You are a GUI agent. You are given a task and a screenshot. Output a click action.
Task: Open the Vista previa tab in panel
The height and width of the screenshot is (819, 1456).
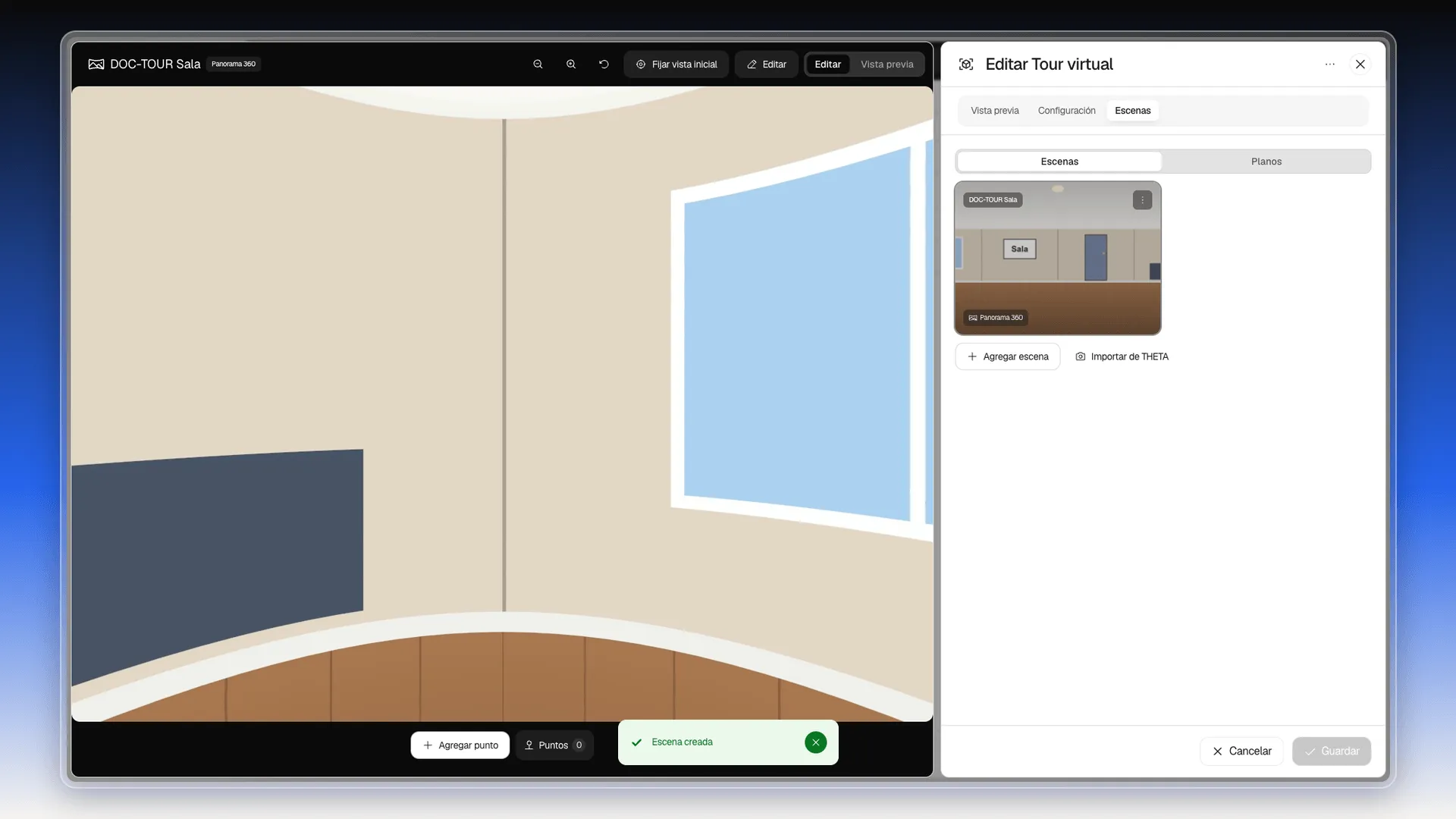(994, 111)
